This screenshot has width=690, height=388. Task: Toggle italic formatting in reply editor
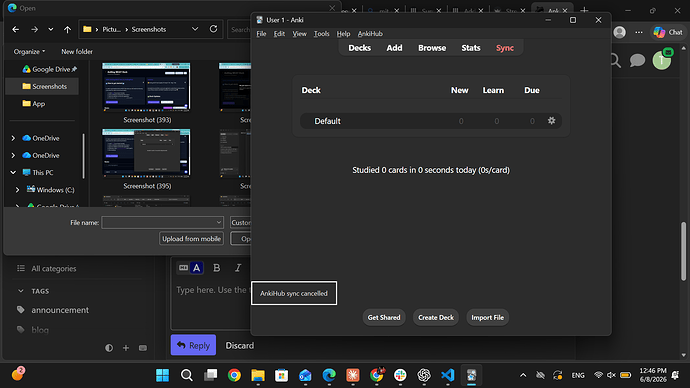(238, 267)
